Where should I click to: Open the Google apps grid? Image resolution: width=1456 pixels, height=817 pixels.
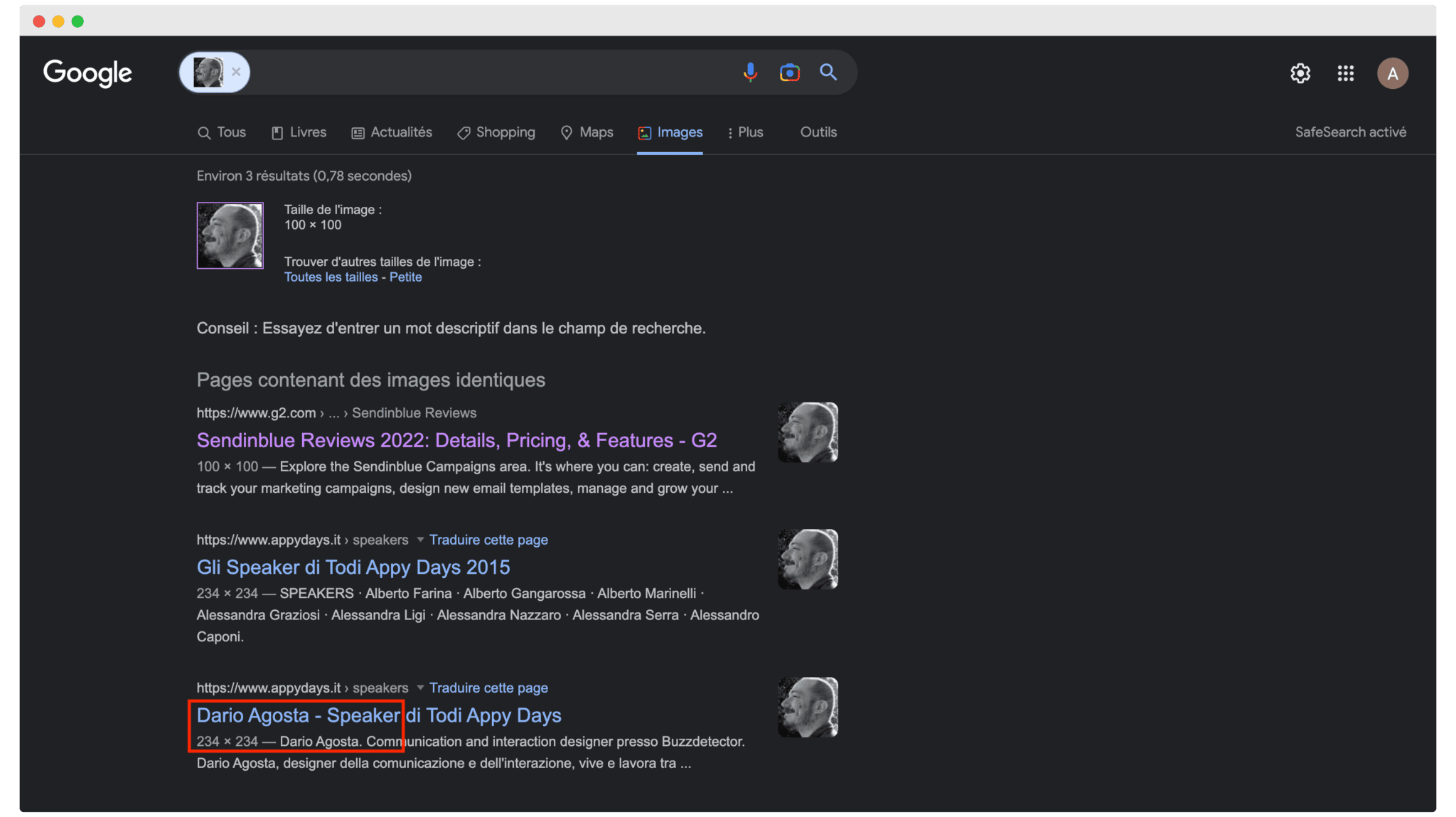coord(1345,73)
